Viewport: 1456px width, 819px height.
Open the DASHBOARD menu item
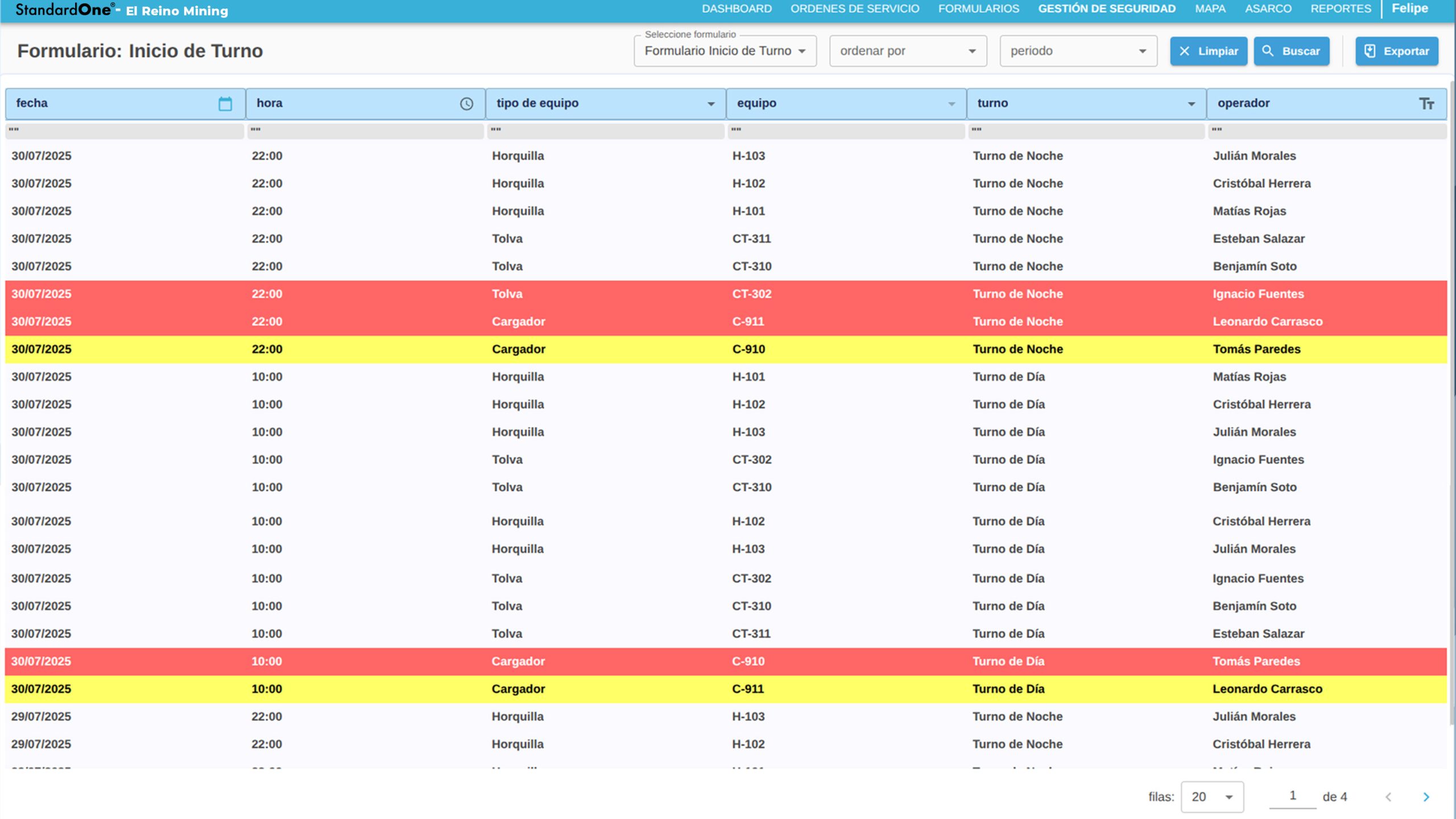point(737,9)
